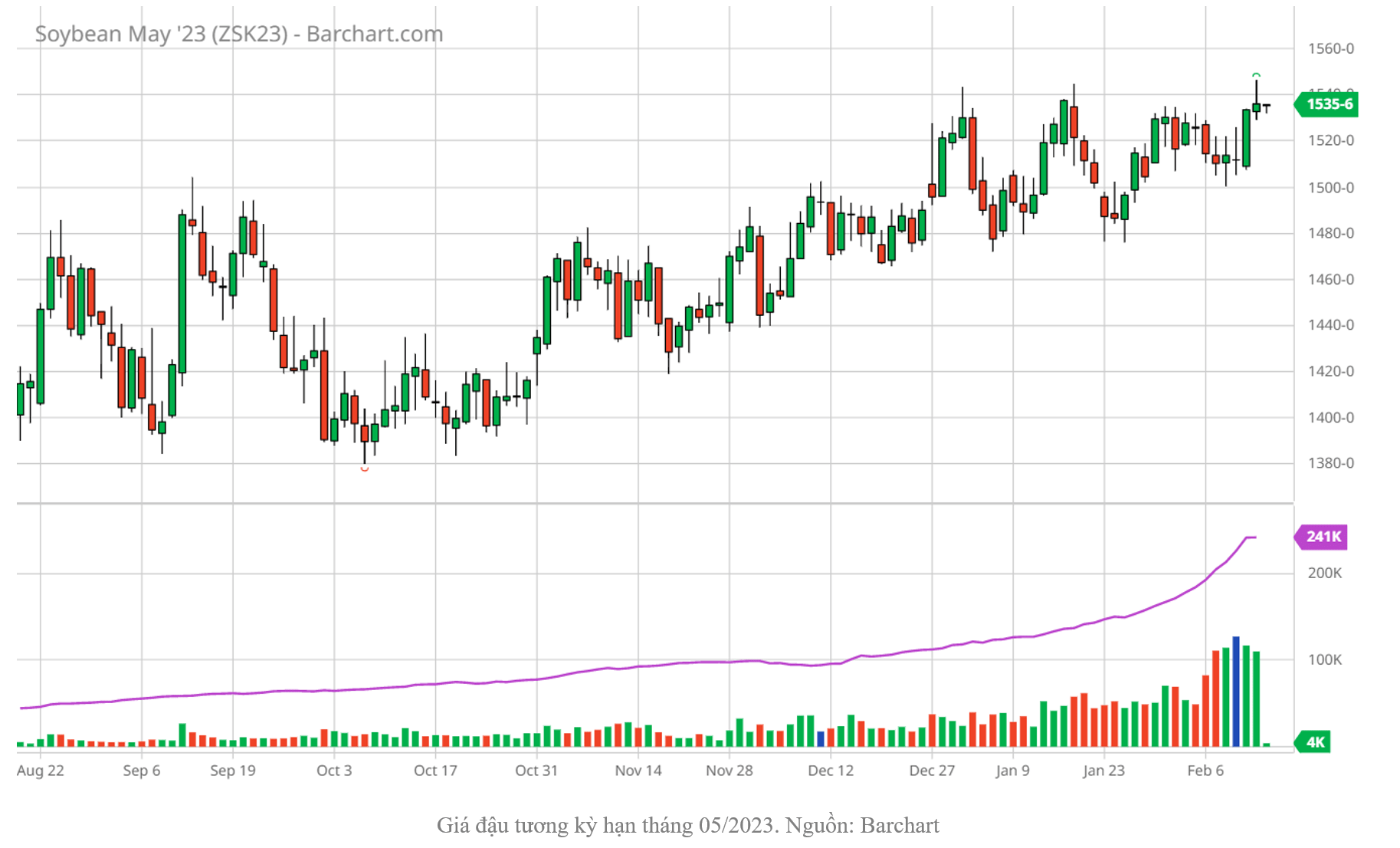Click the Feb 6 date label

pyautogui.click(x=1205, y=771)
